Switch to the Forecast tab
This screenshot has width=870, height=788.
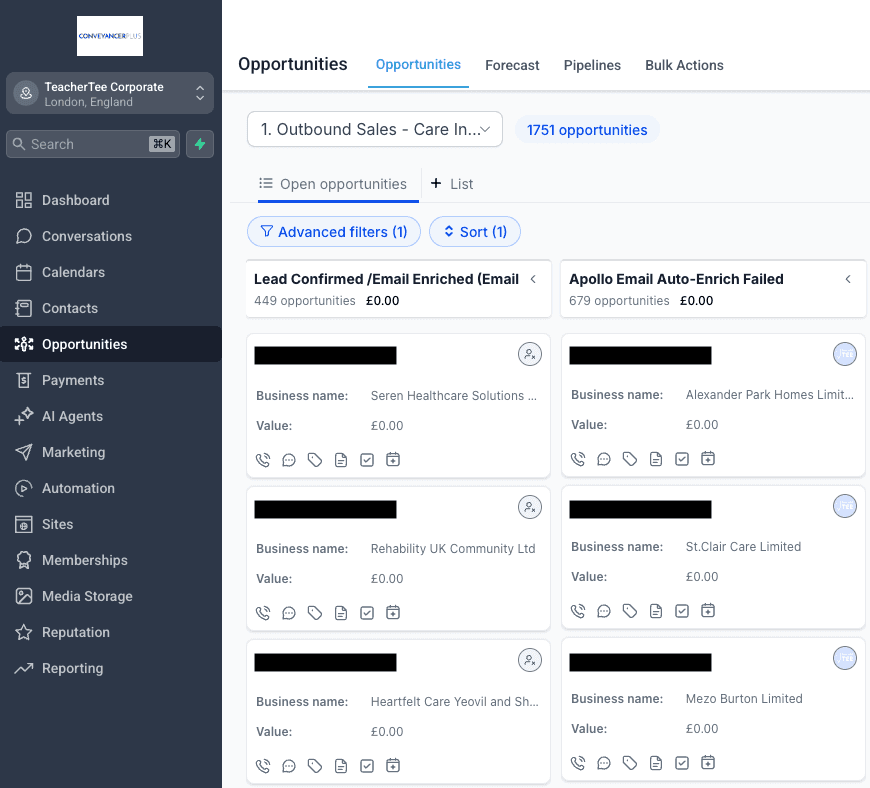point(512,65)
